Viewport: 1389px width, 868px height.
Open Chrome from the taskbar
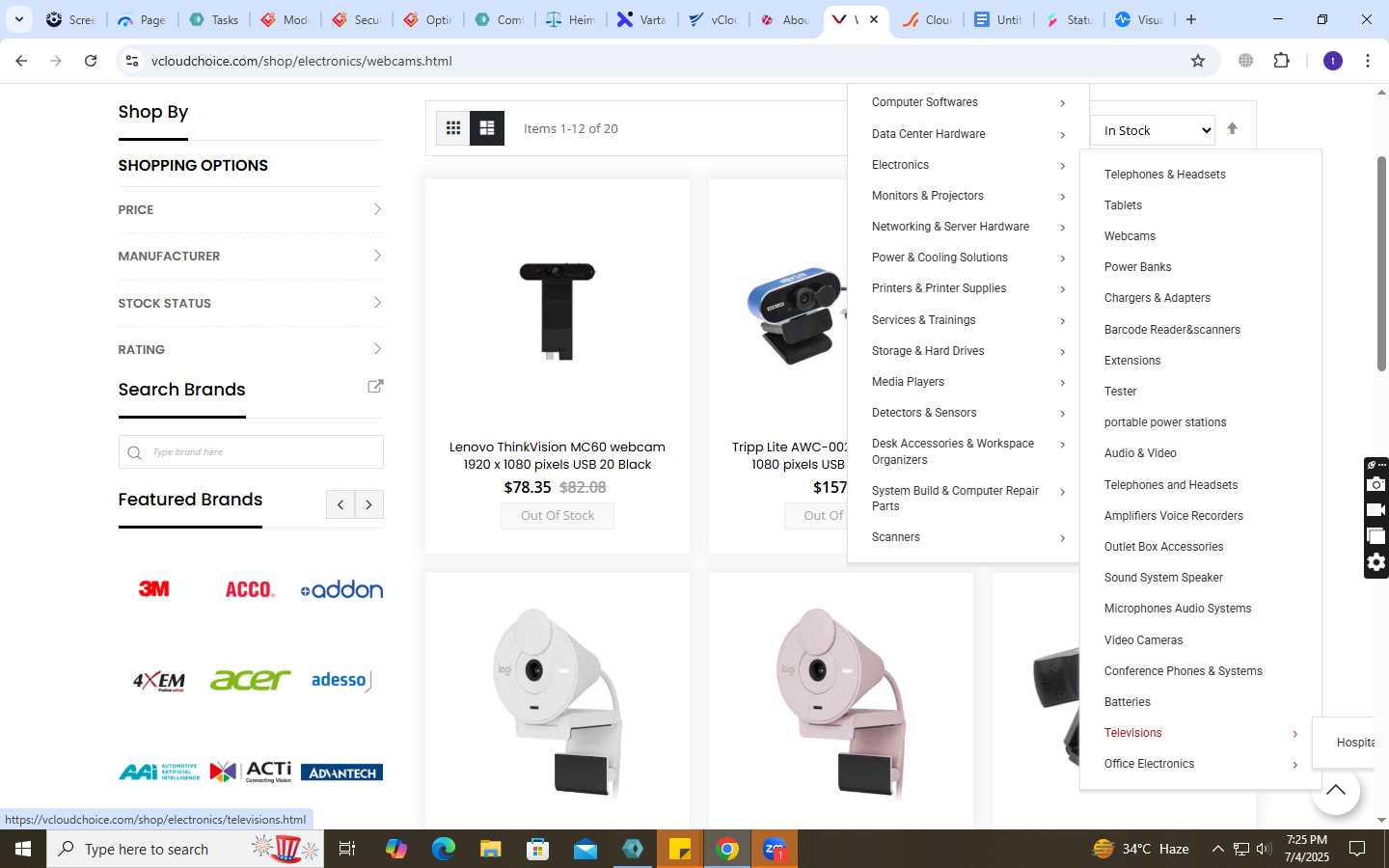click(727, 849)
